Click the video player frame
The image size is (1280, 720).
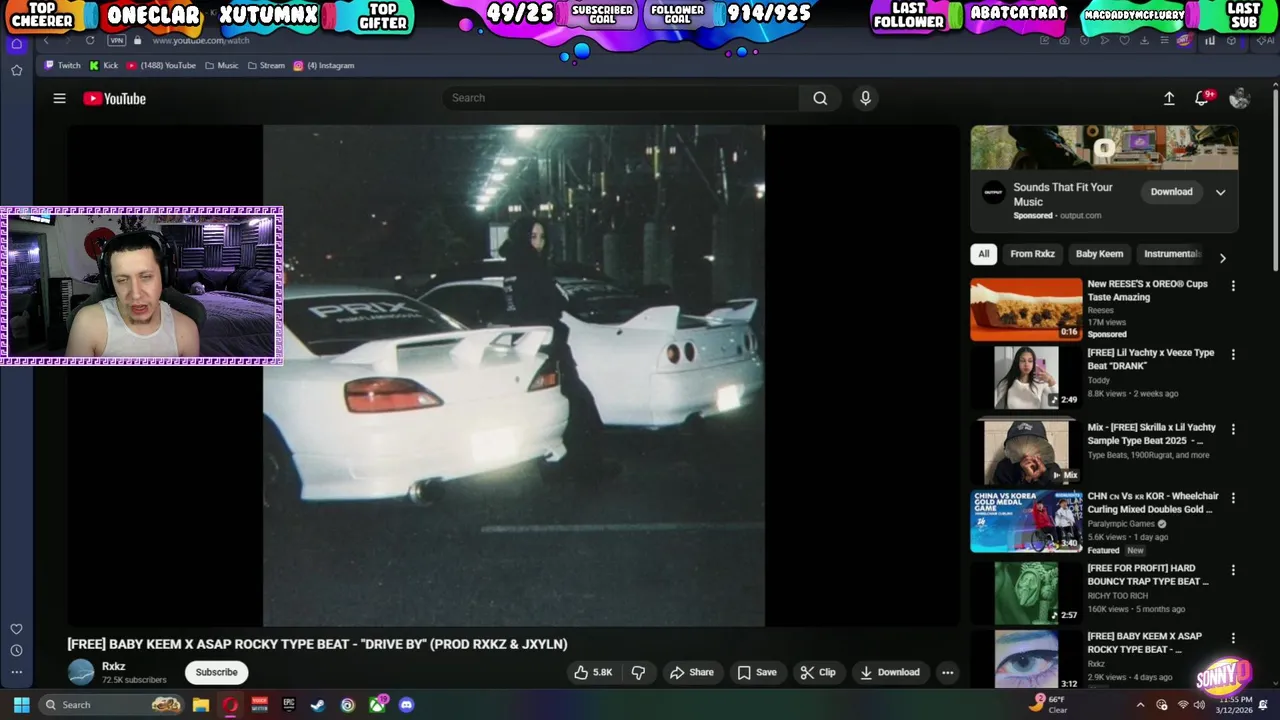pyautogui.click(x=514, y=375)
